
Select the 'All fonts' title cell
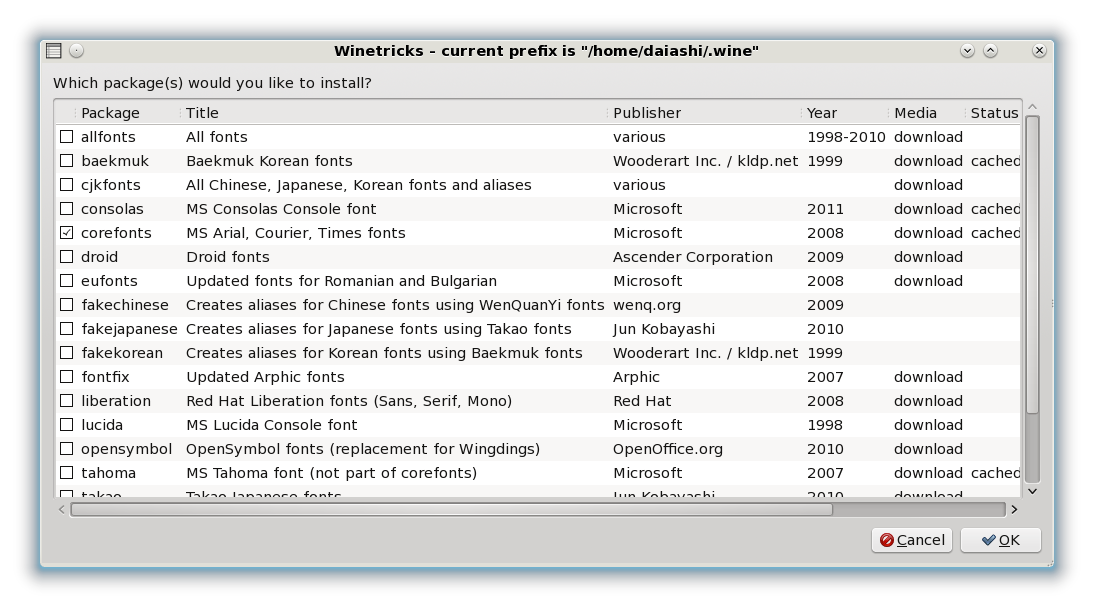216,137
